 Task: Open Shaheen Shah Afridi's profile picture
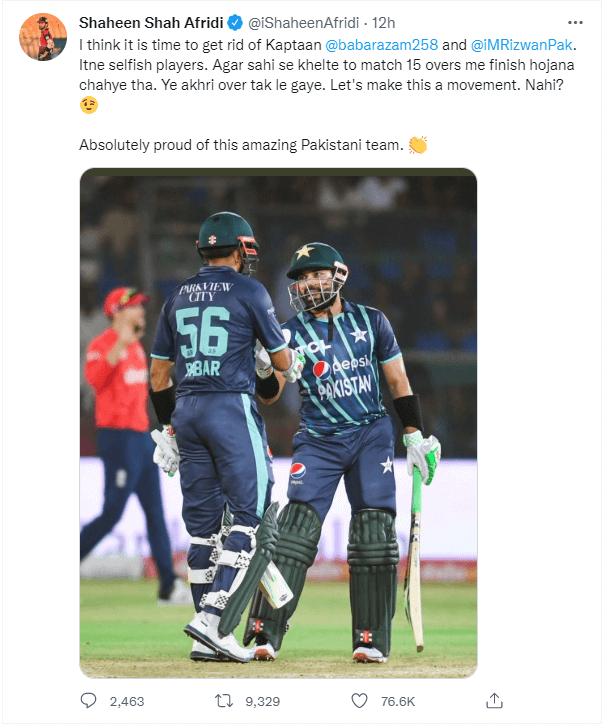pyautogui.click(x=43, y=37)
